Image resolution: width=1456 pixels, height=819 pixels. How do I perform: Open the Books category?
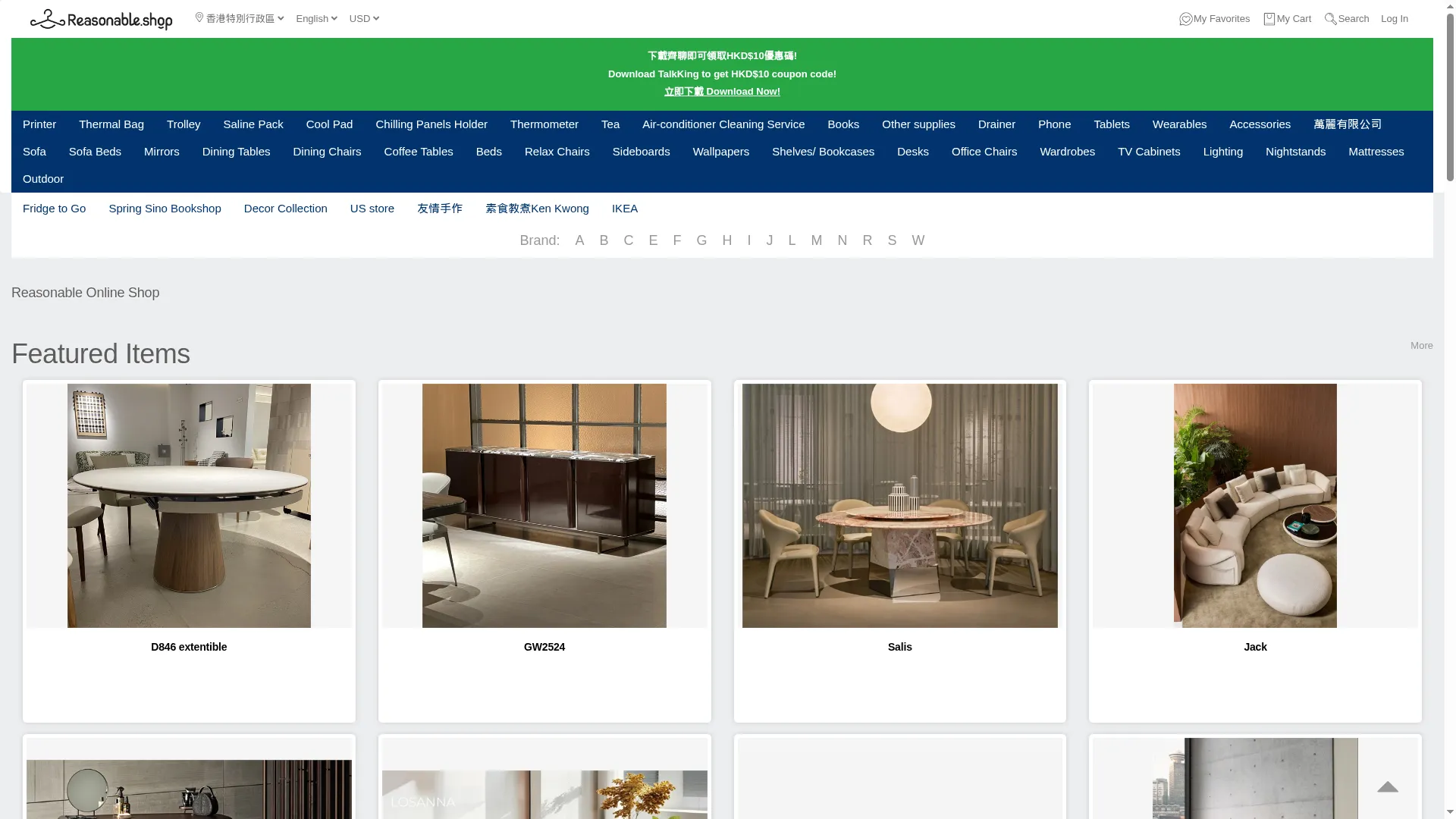click(x=843, y=124)
